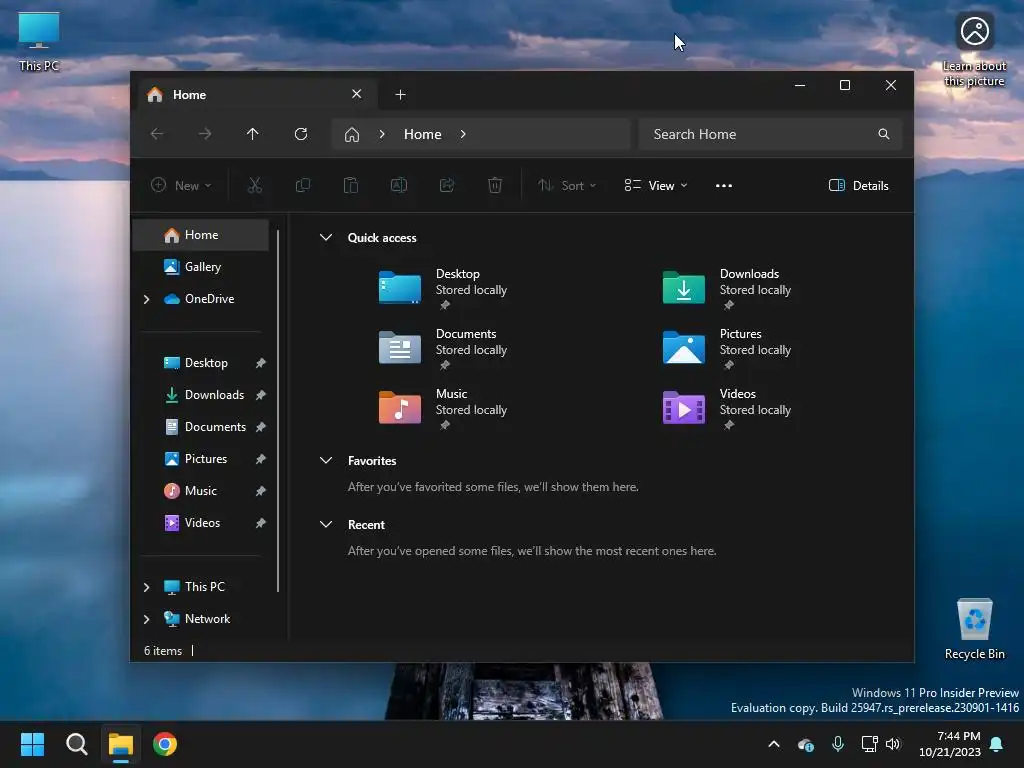This screenshot has height=768, width=1024.
Task: Open Chrome from the taskbar
Action: coord(165,744)
